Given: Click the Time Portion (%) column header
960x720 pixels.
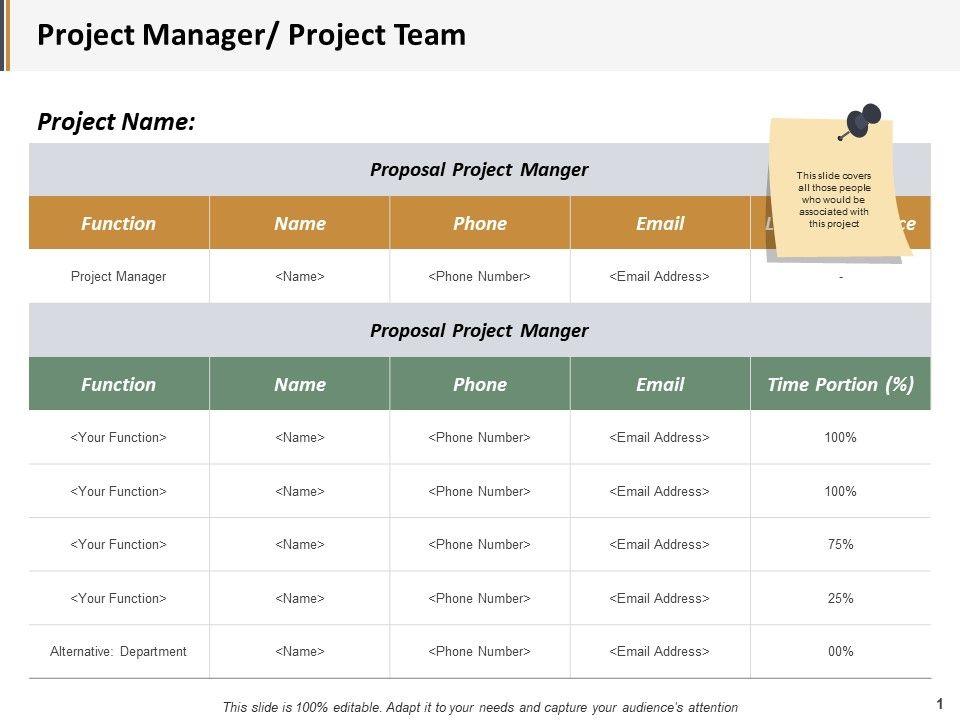Looking at the screenshot, I should 840,384.
